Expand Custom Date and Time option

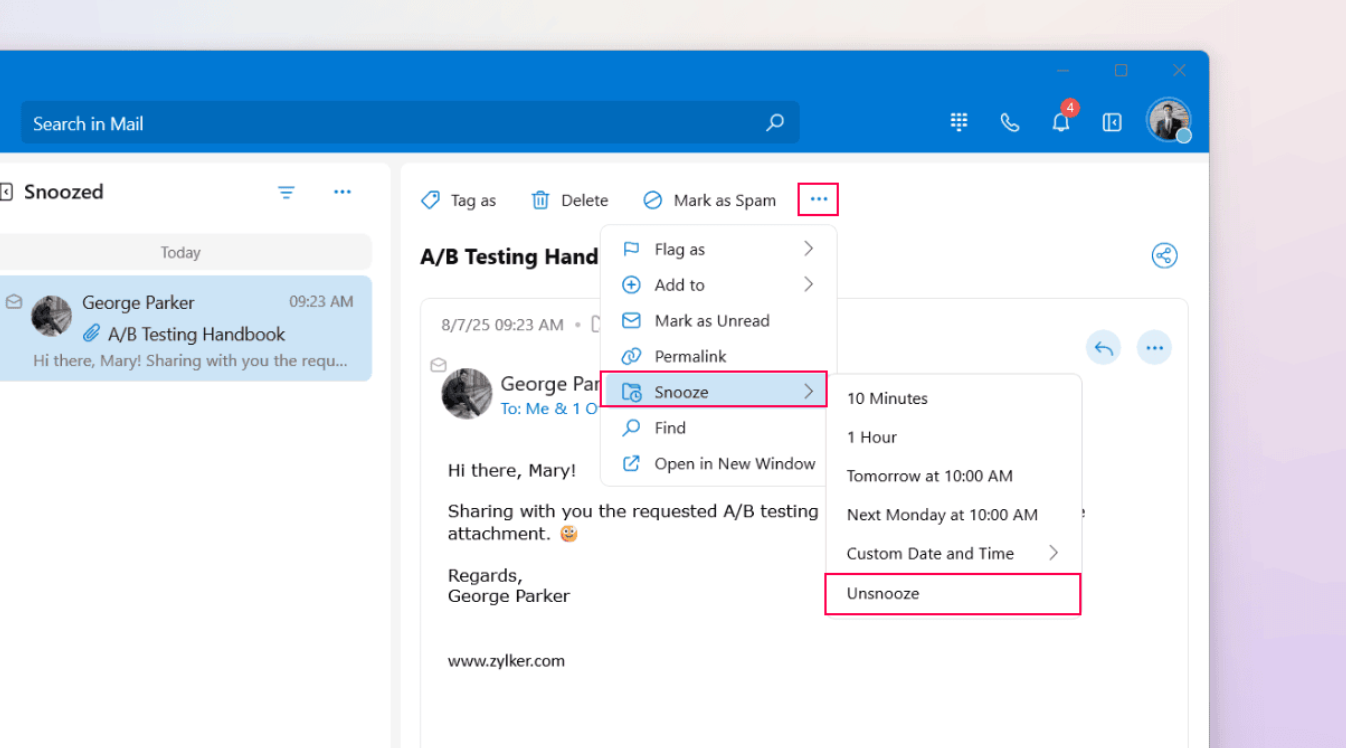(954, 553)
